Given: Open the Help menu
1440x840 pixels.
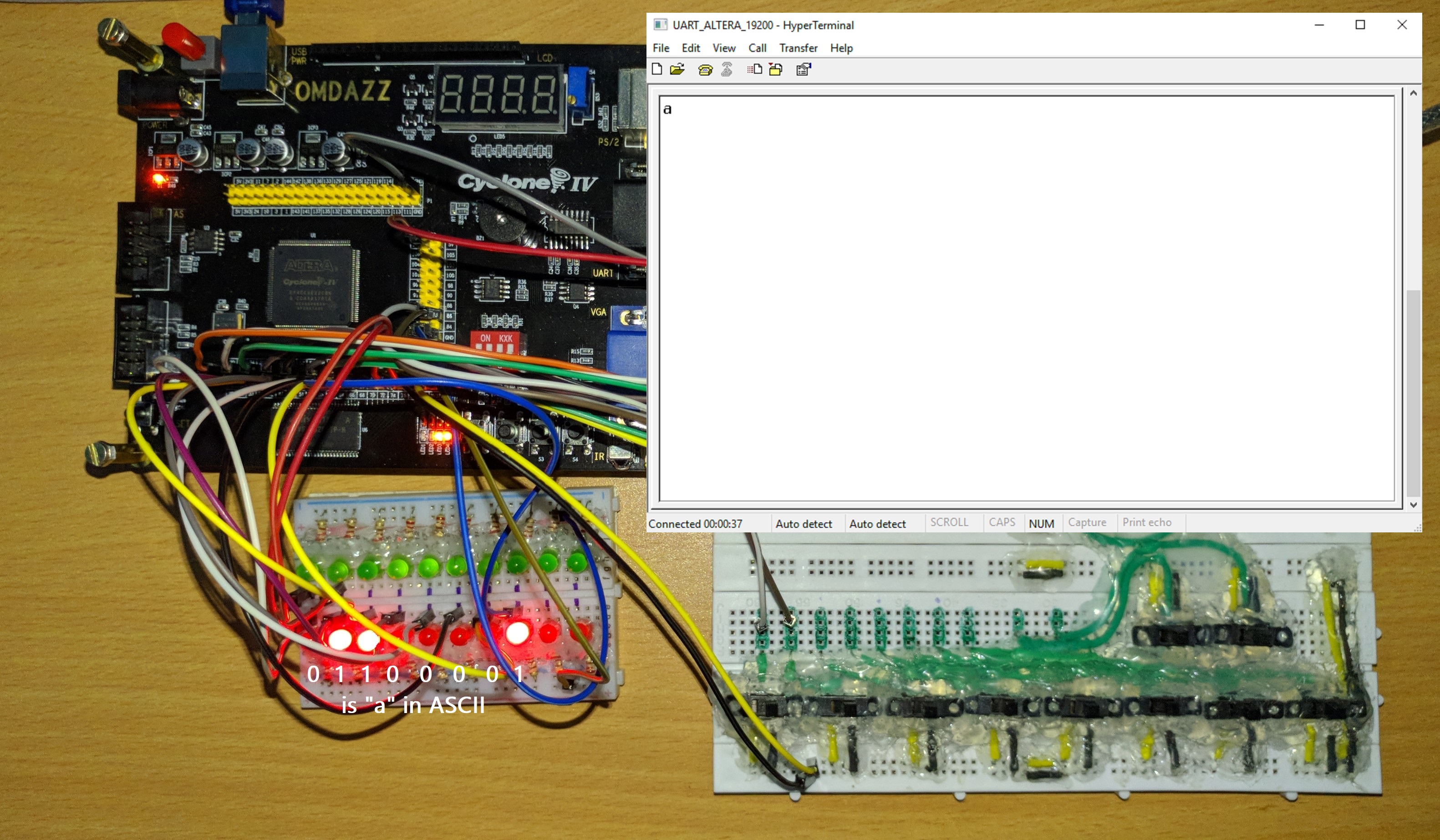Looking at the screenshot, I should point(841,48).
